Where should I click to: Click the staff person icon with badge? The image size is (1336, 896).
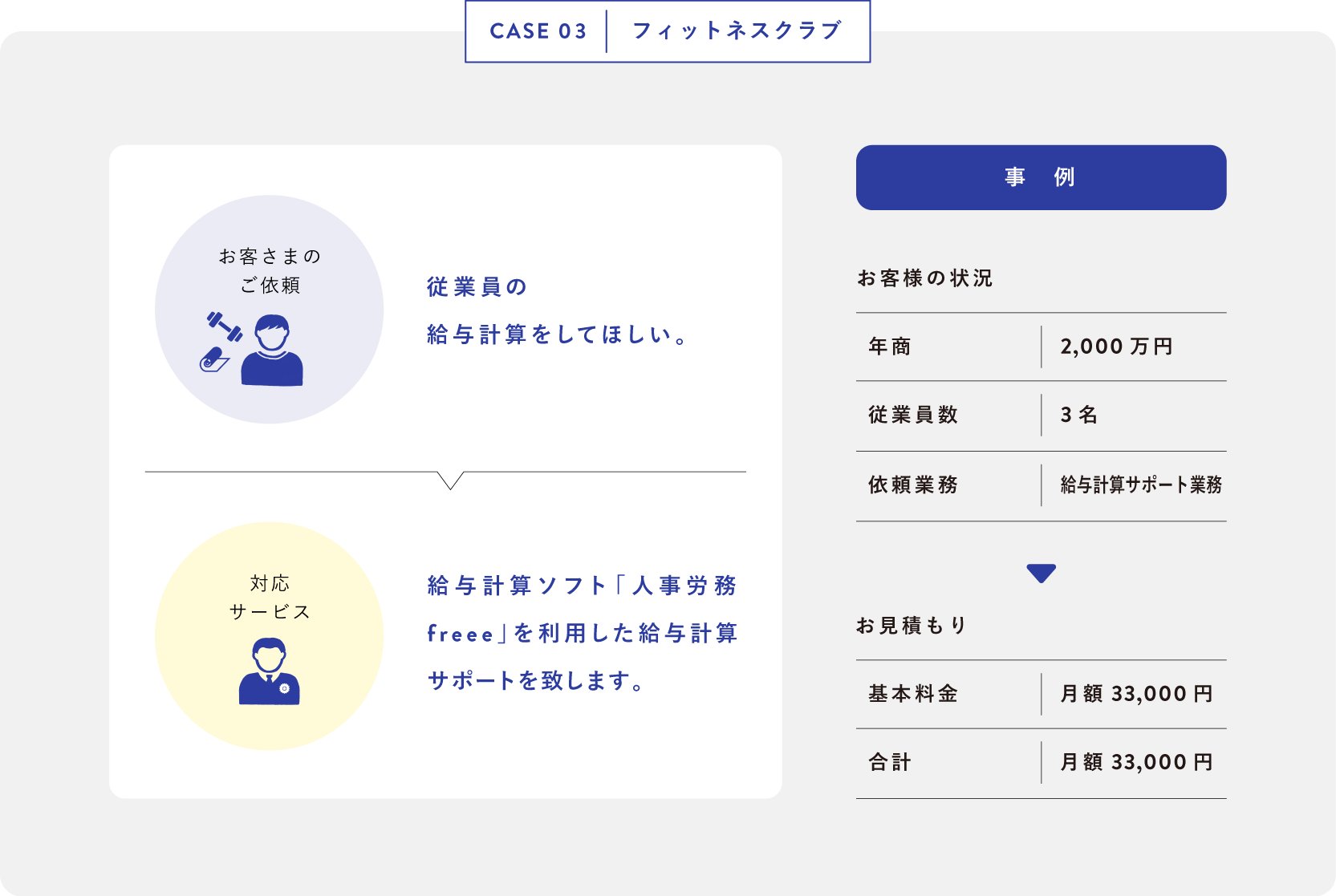[x=270, y=671]
